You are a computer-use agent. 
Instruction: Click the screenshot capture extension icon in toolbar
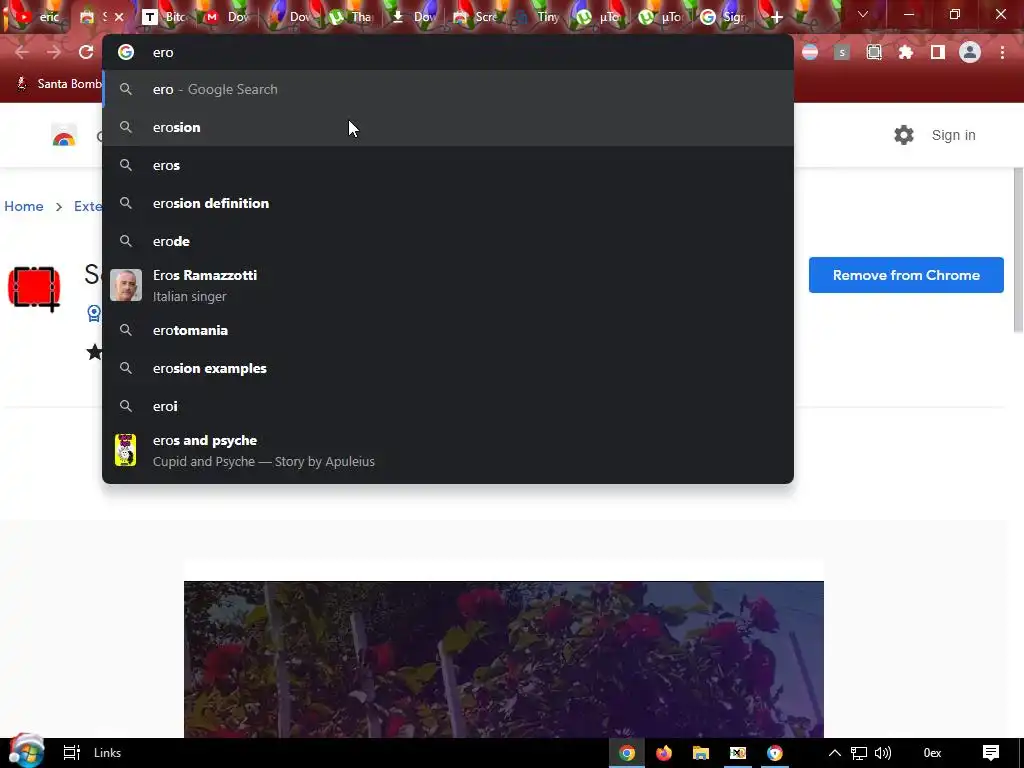point(874,52)
